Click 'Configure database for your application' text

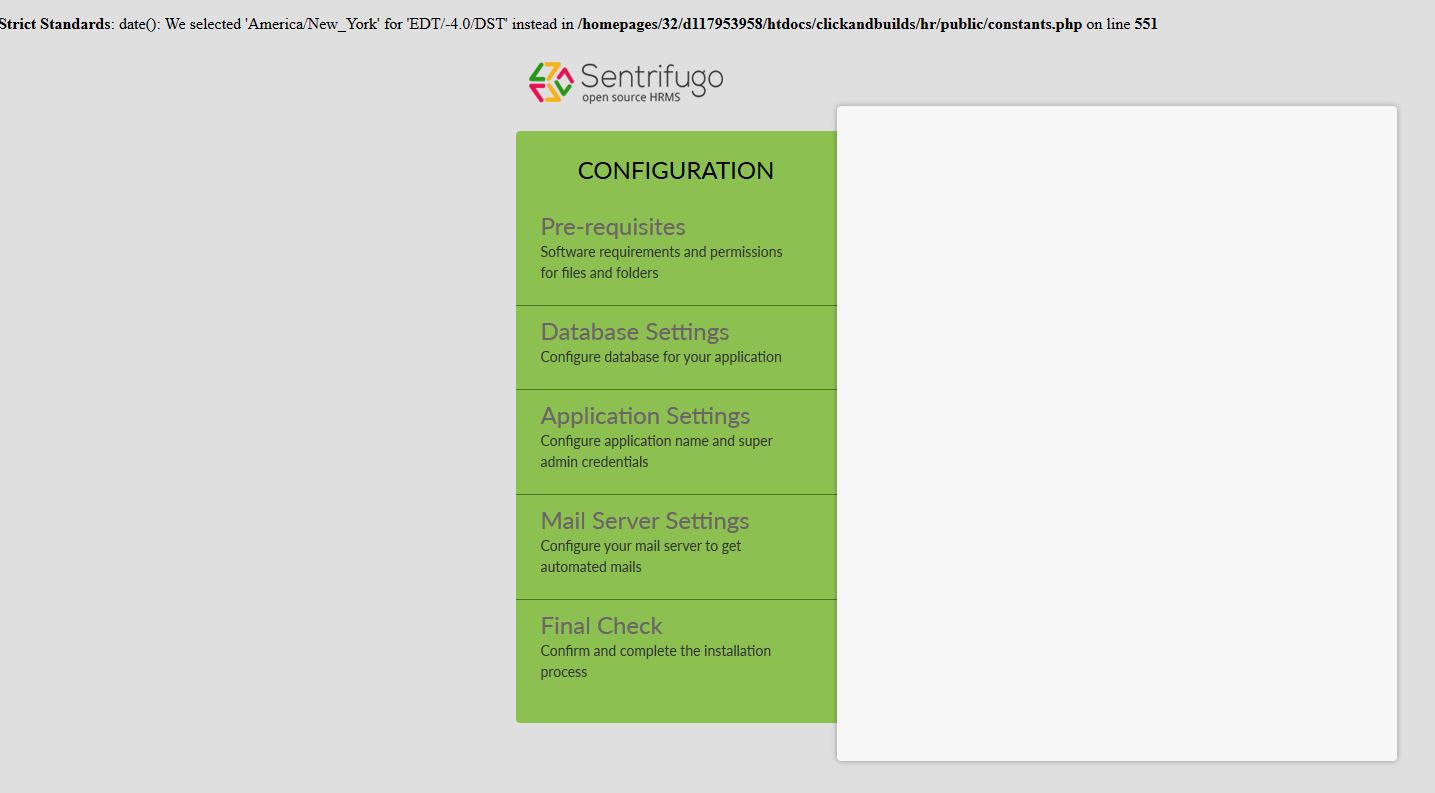click(x=660, y=357)
